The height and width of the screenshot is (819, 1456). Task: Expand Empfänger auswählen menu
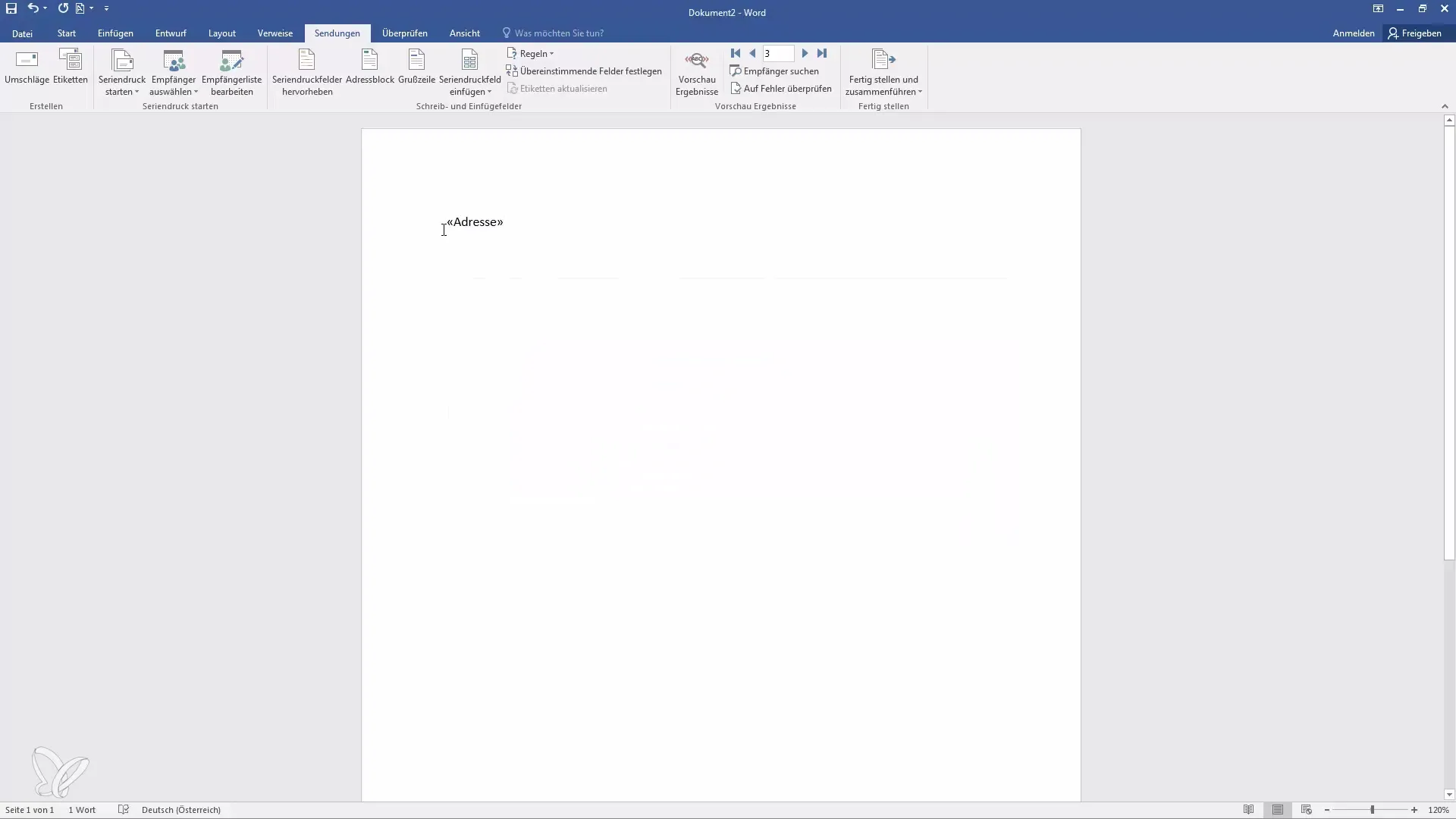click(174, 72)
